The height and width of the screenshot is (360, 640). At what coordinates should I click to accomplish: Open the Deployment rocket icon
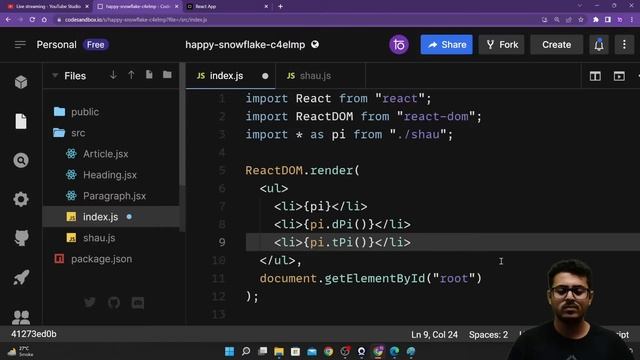coord(21,278)
